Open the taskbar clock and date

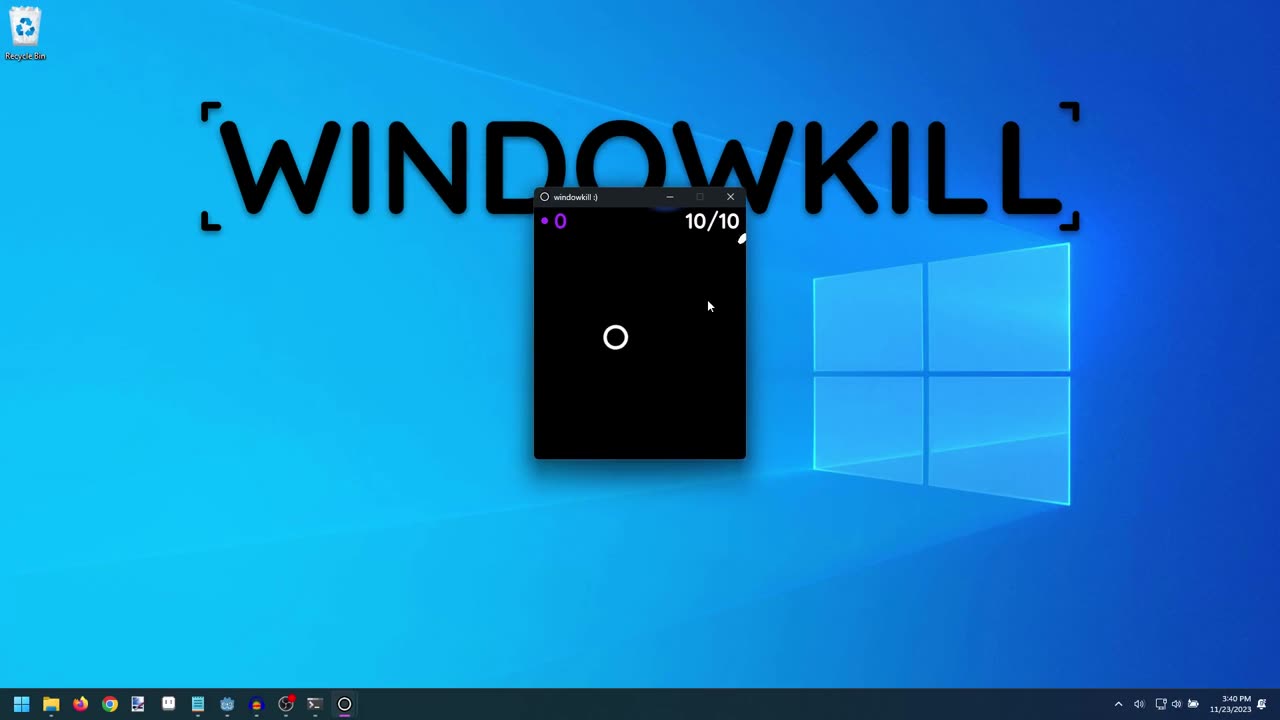(x=1230, y=704)
